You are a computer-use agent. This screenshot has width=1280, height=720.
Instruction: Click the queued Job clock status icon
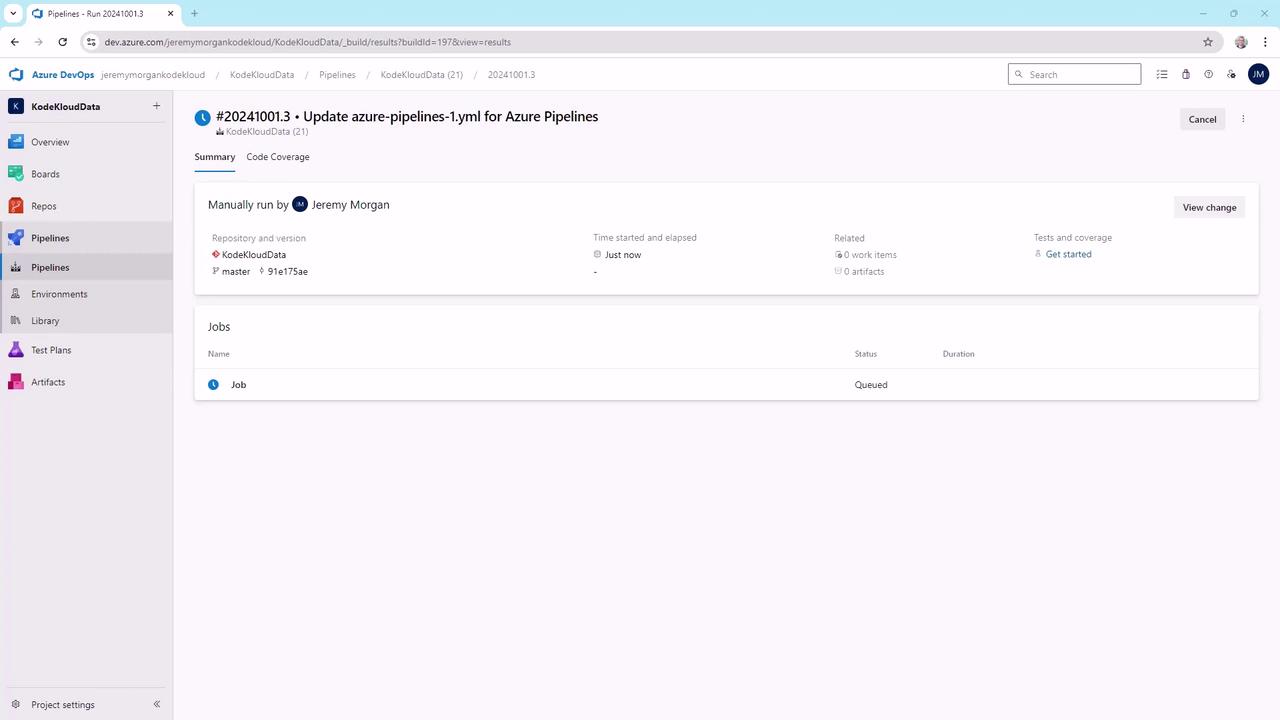click(x=213, y=385)
